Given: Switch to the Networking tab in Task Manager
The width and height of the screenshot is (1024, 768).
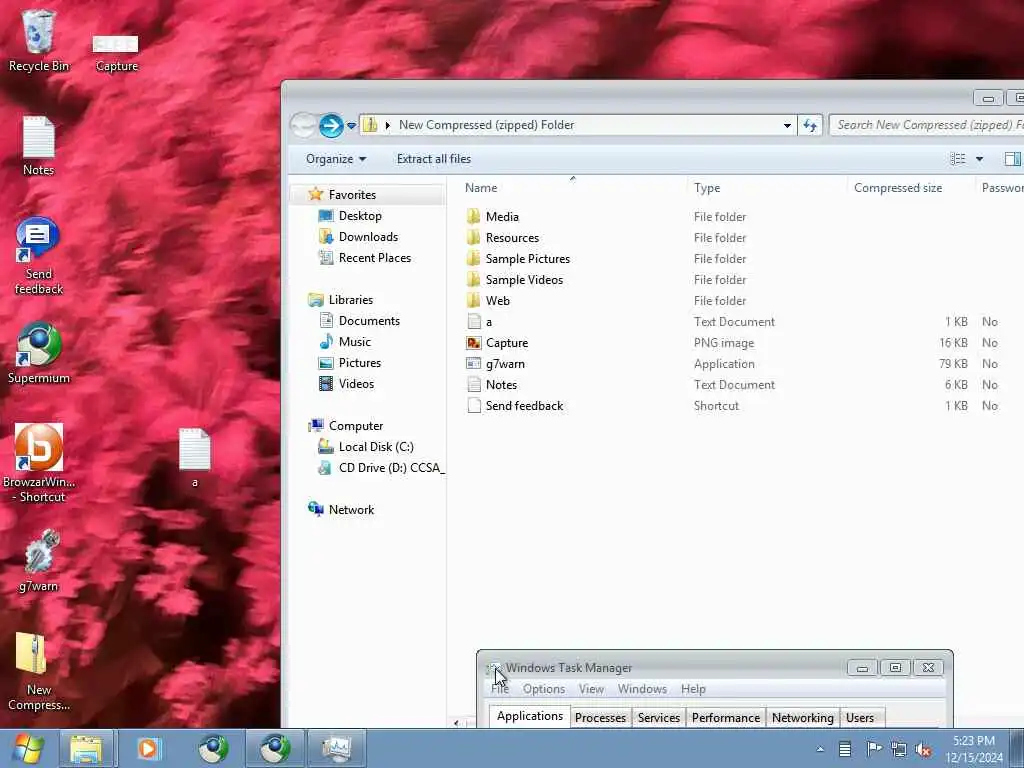Looking at the screenshot, I should [803, 718].
